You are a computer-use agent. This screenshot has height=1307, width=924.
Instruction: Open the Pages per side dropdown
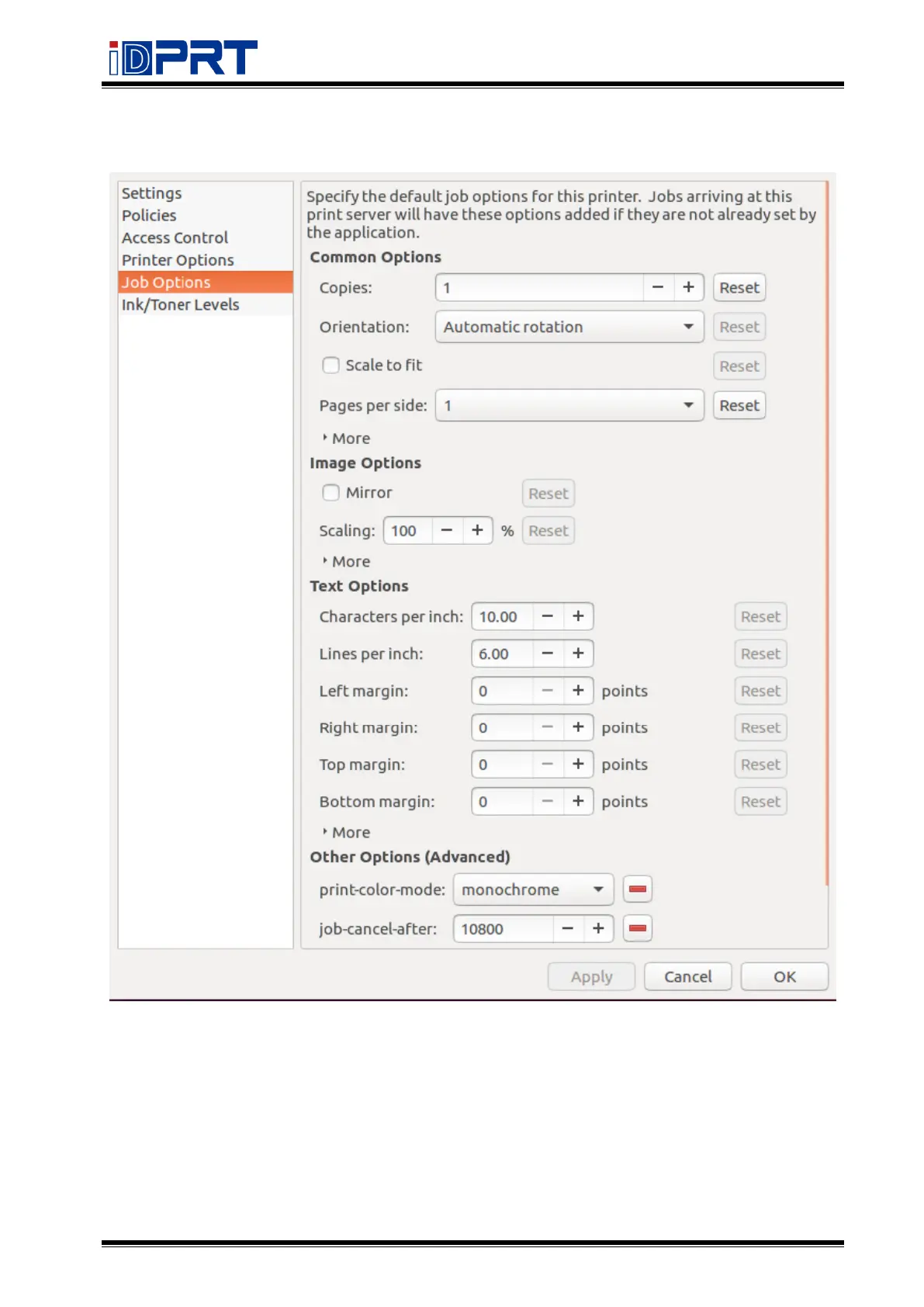[x=569, y=405]
